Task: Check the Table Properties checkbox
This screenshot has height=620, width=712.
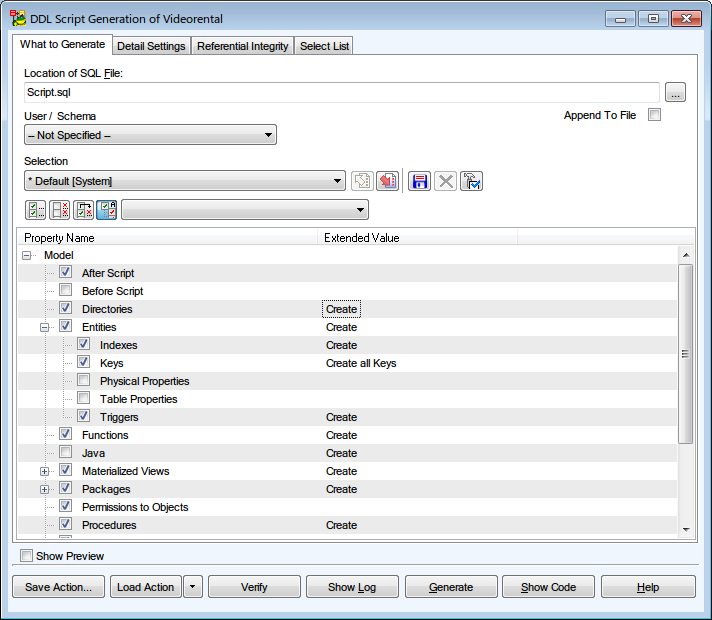Action: [84, 398]
